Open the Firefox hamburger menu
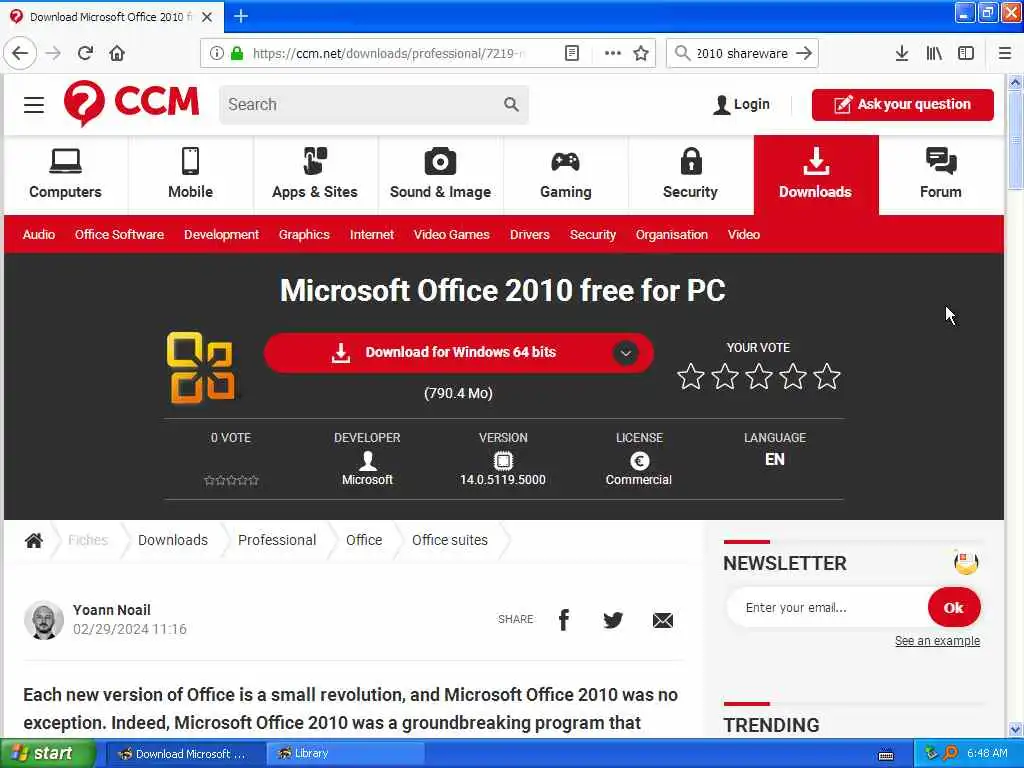 pos(1004,53)
